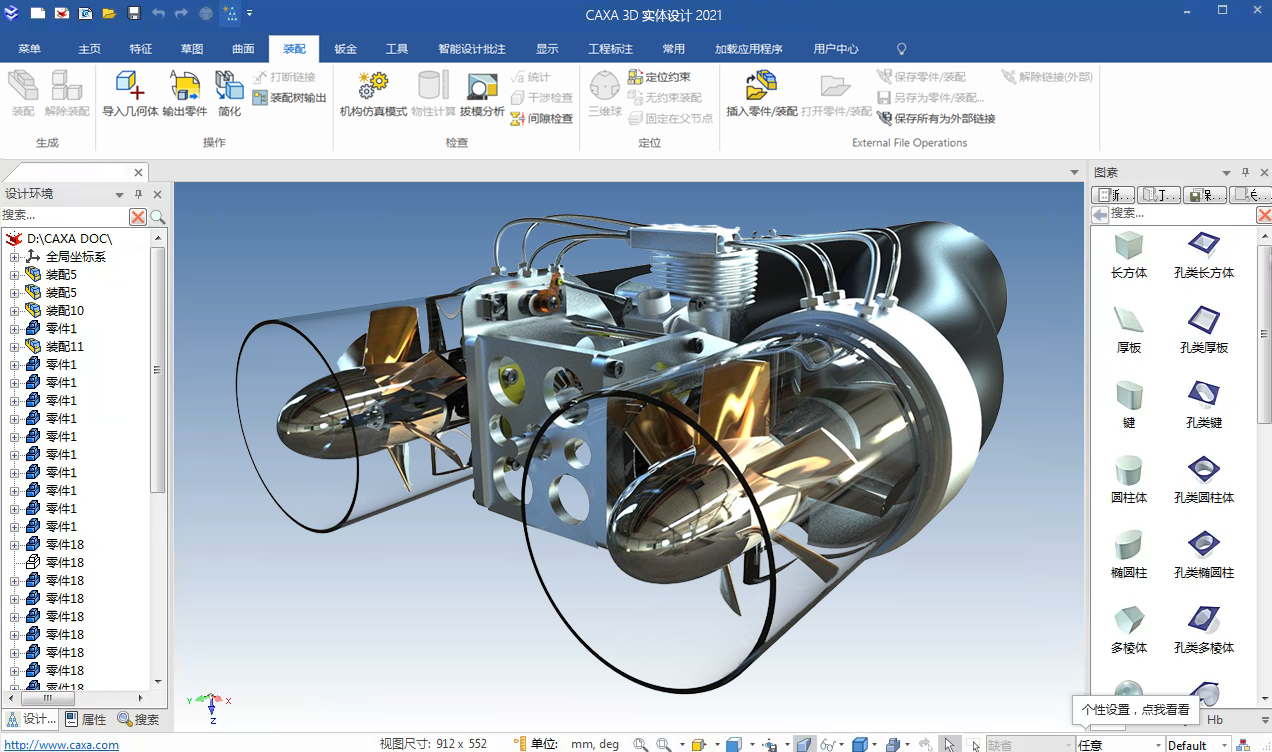The width and height of the screenshot is (1272, 752).
Task: Click 装配树输出 assembly tree output
Action: tap(290, 98)
